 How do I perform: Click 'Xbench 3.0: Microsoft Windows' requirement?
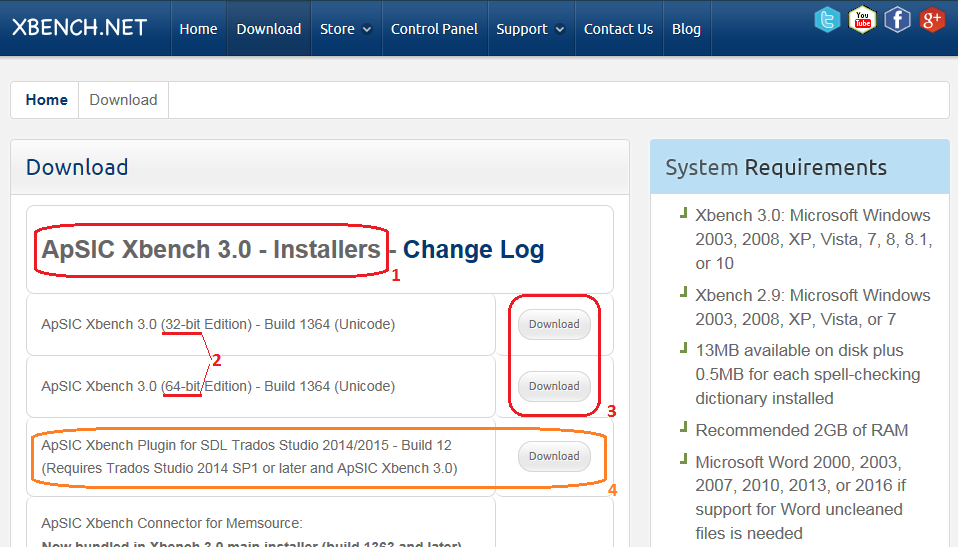[x=813, y=239]
